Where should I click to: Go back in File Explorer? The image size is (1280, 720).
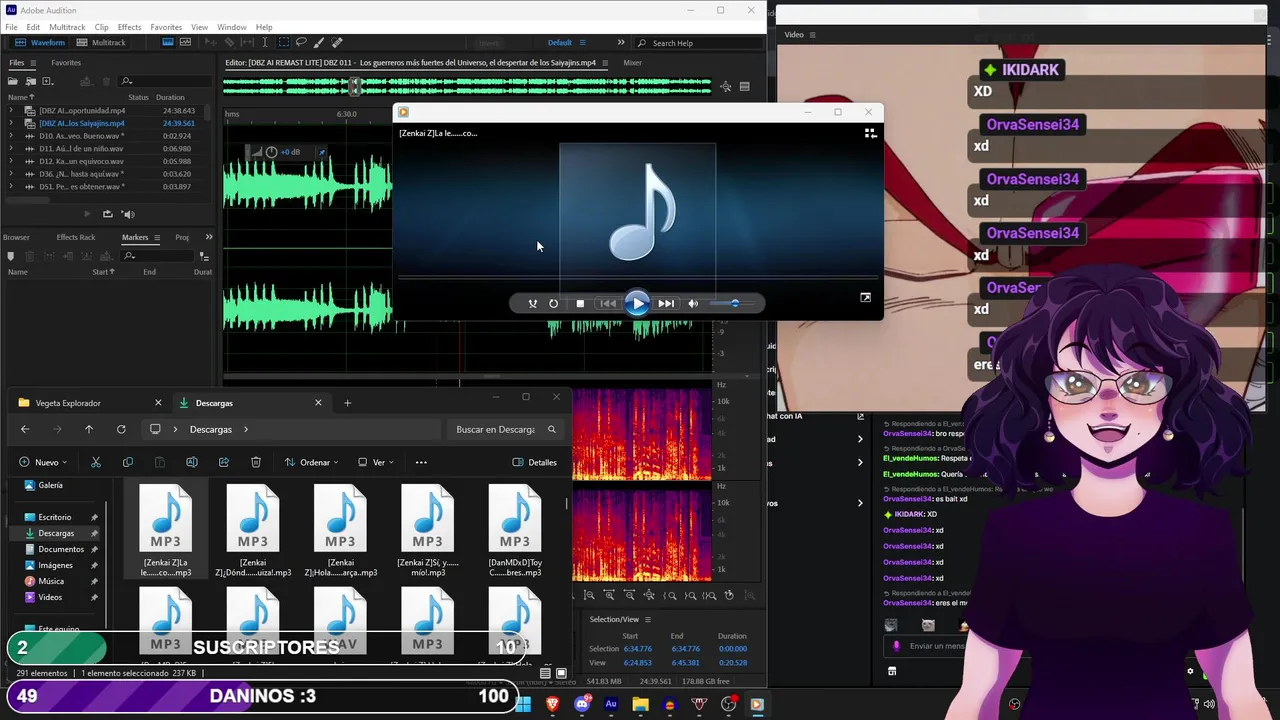coord(25,429)
